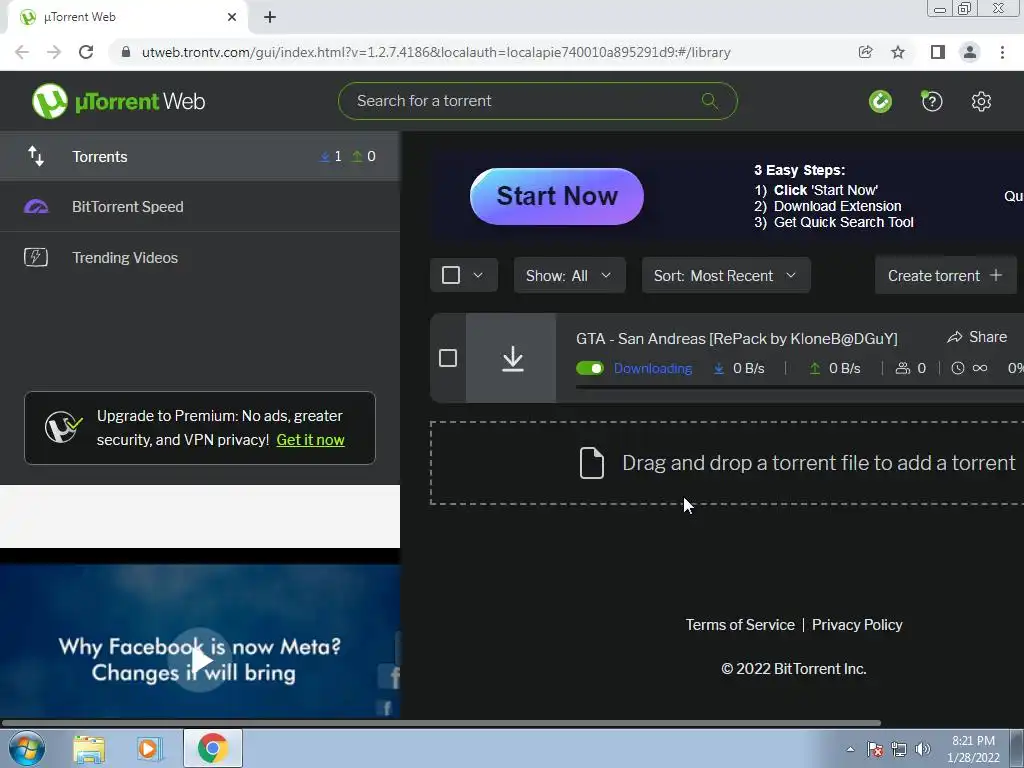The width and height of the screenshot is (1024, 768).
Task: Click the clock ETA icon
Action: (x=957, y=368)
